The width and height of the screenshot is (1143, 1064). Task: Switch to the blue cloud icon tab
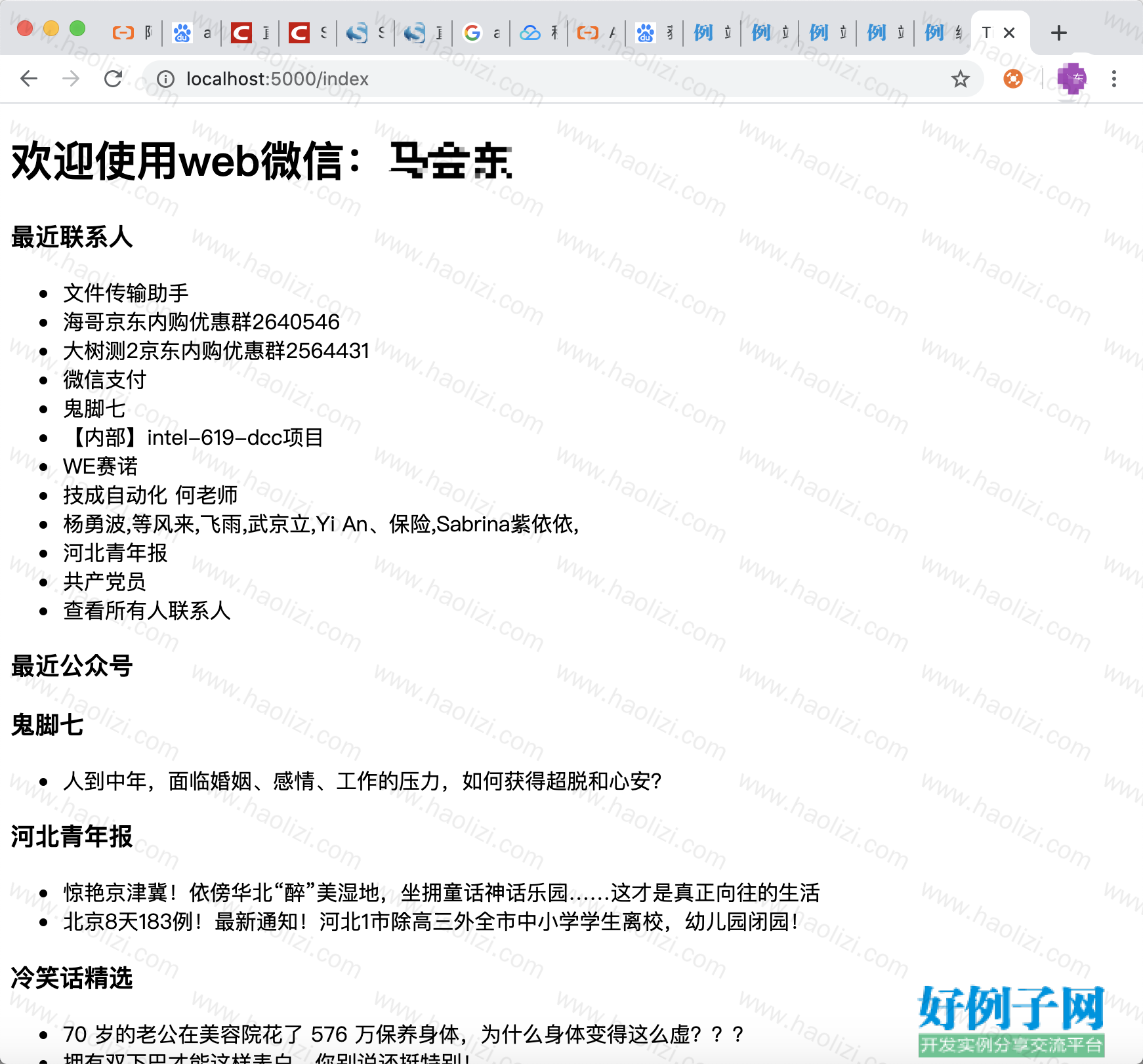pos(538,33)
